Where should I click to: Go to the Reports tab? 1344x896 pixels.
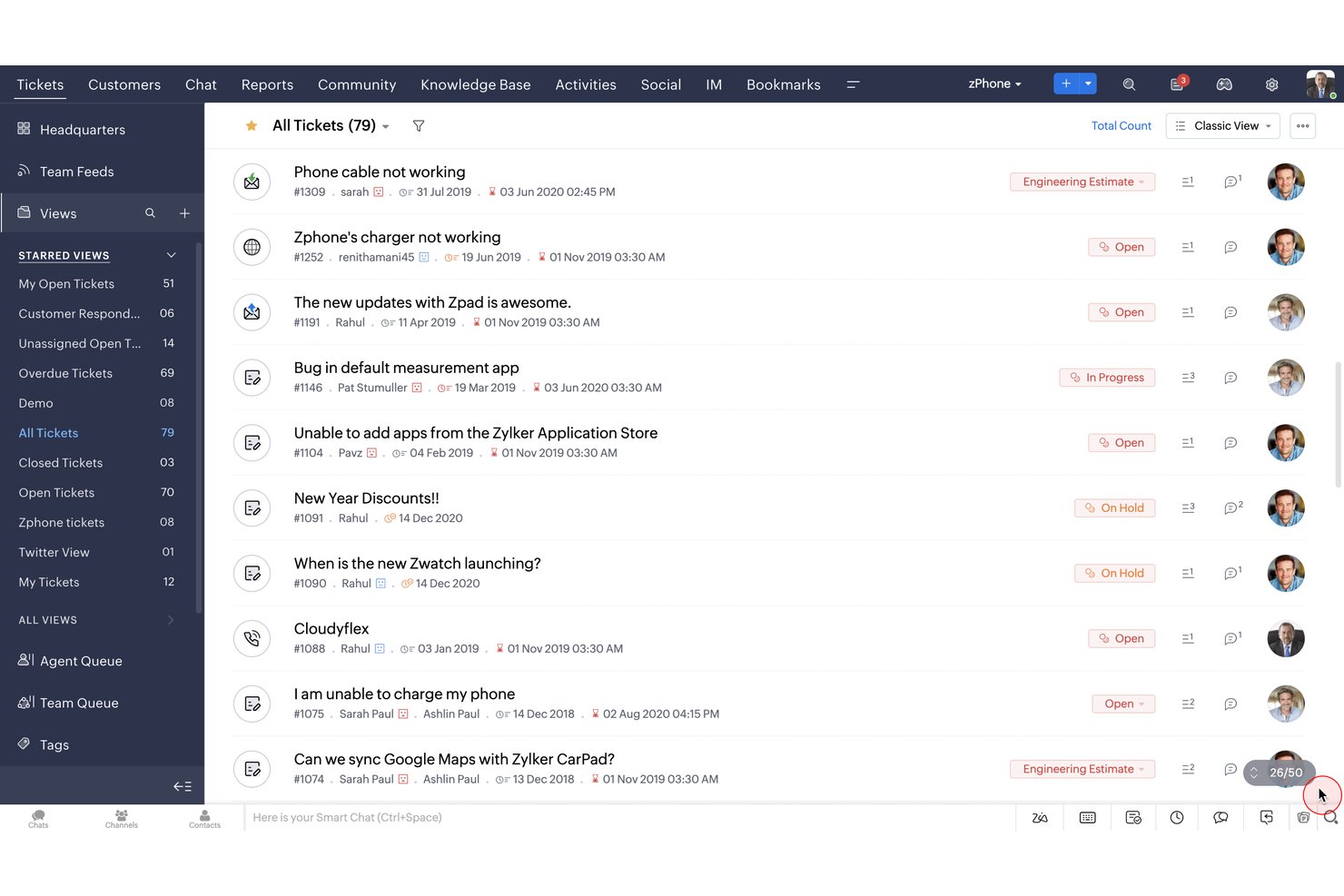(267, 84)
